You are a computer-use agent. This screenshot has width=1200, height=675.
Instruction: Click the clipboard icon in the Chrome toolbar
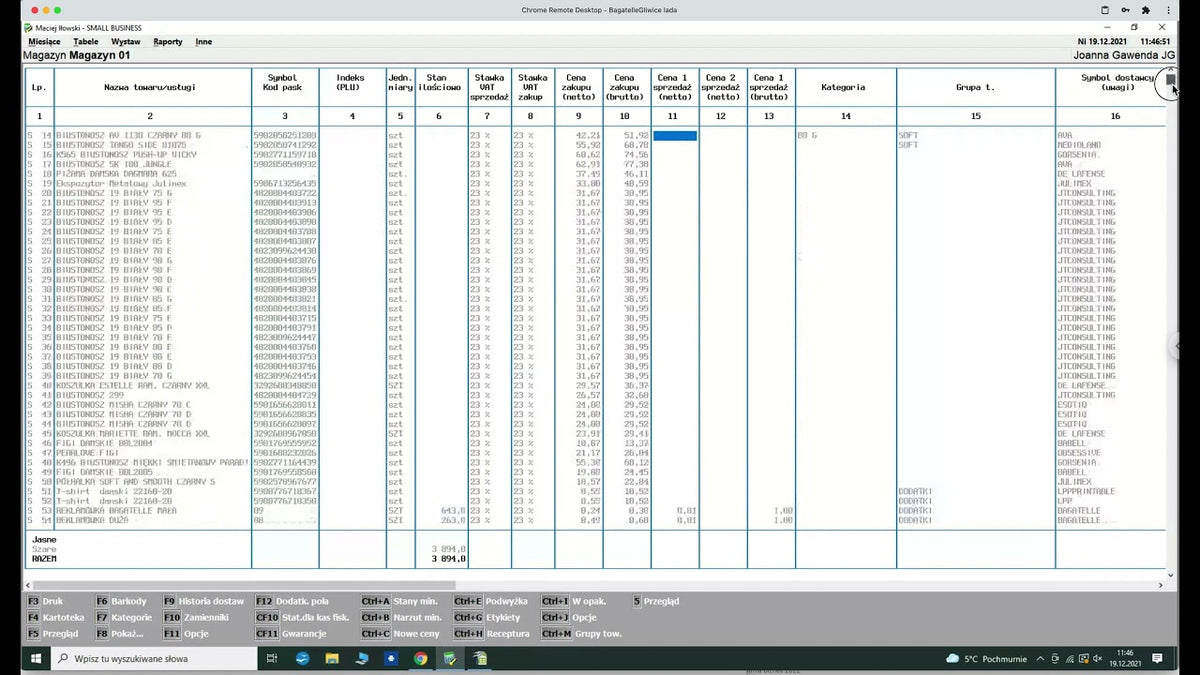click(x=1105, y=10)
